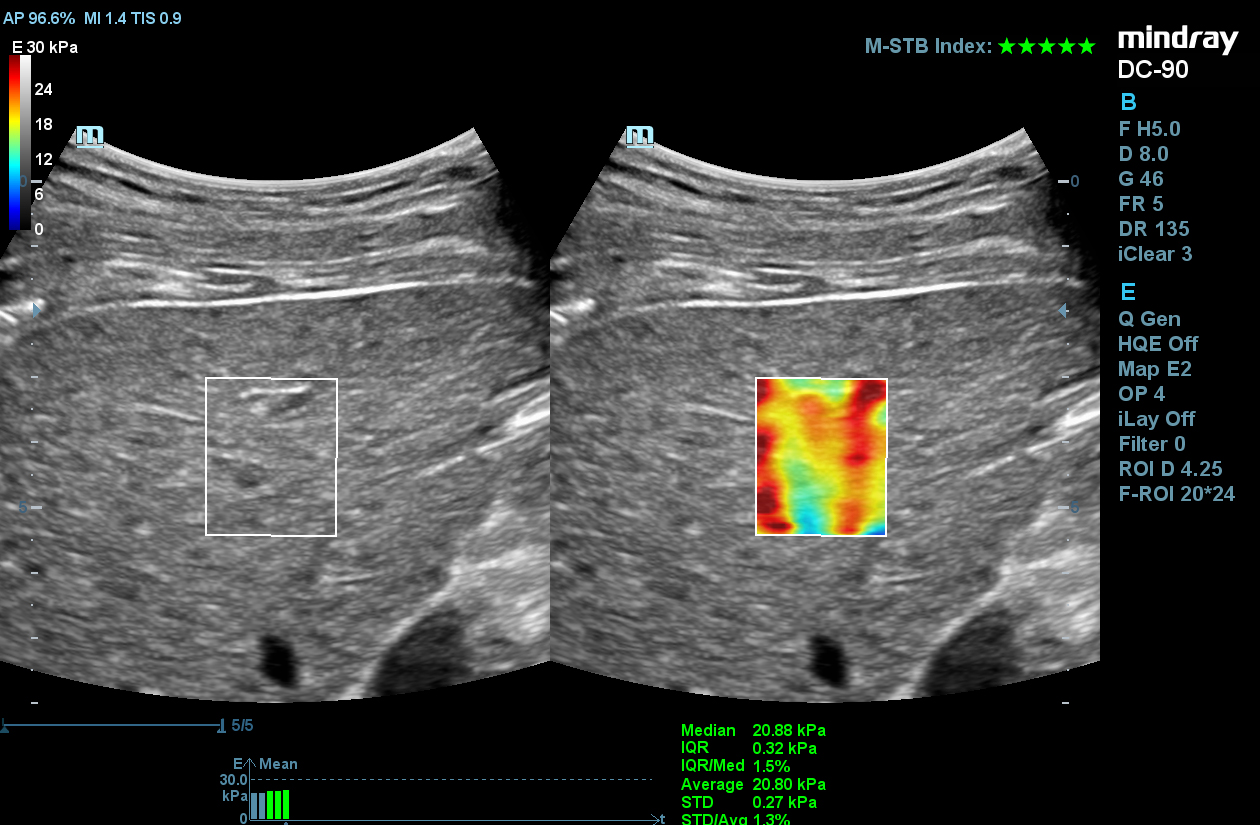This screenshot has height=825, width=1260.
Task: Click the first gray bar in Mean chart
Action: (253, 806)
